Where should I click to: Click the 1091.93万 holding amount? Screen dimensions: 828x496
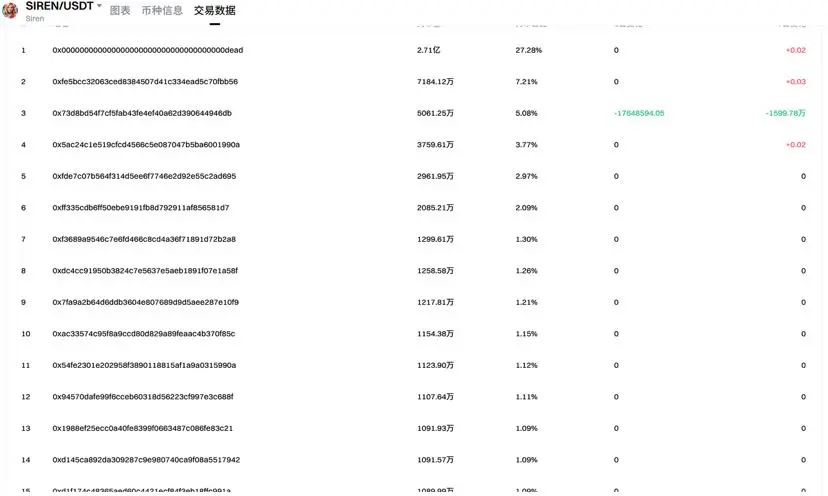(435, 428)
